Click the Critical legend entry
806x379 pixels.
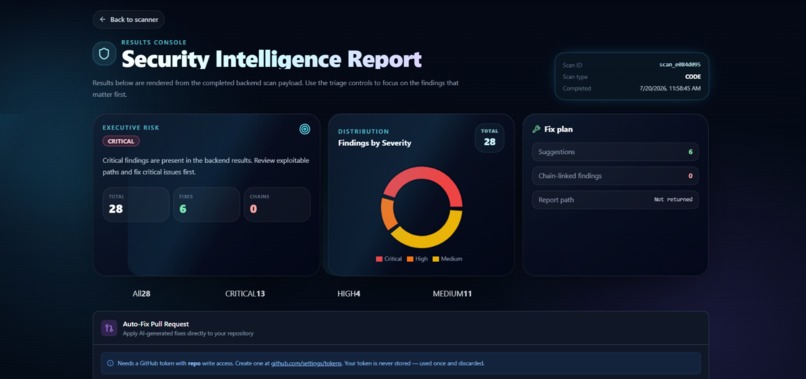tap(389, 259)
